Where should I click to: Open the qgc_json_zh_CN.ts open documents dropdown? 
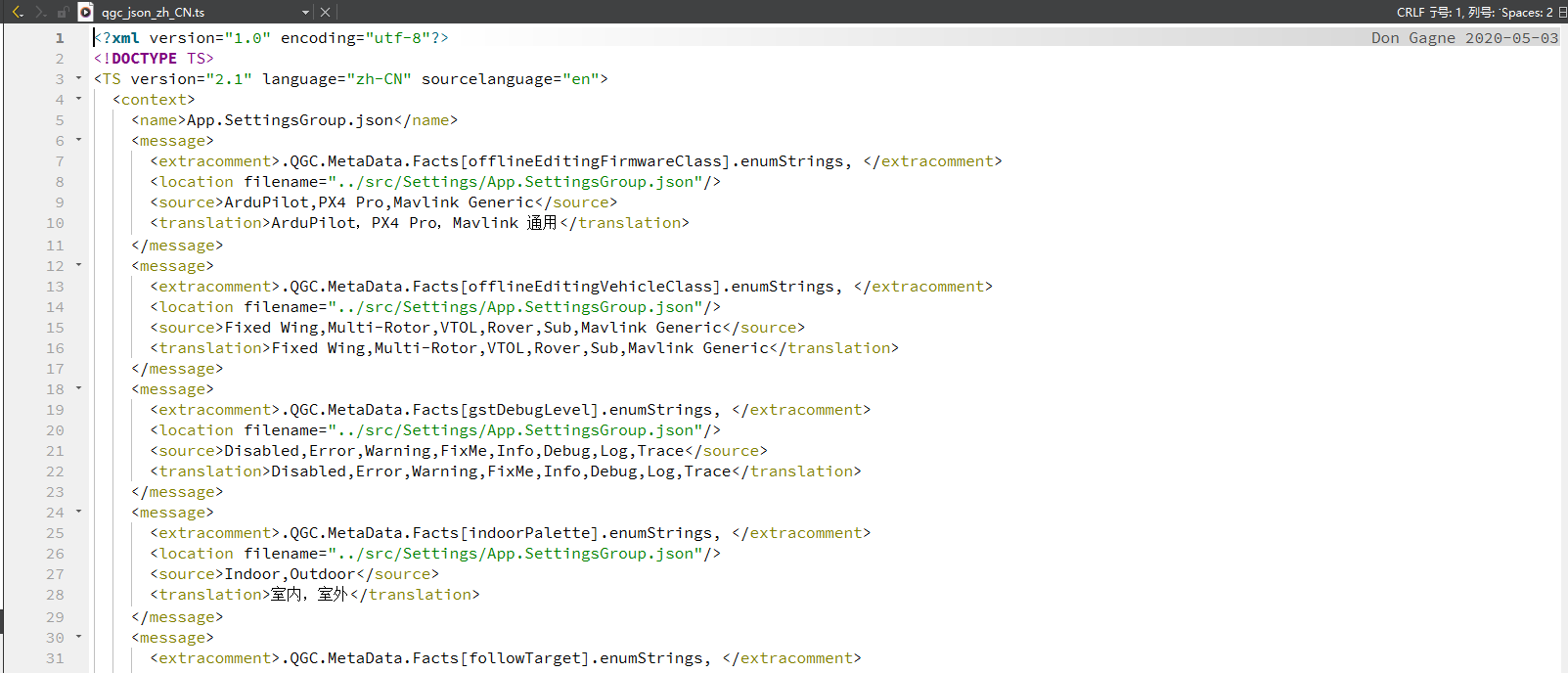coord(305,13)
